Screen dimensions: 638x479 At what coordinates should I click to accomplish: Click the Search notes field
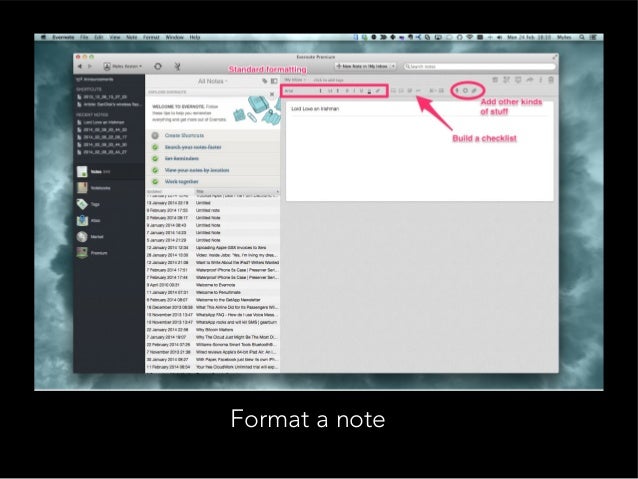(x=479, y=66)
